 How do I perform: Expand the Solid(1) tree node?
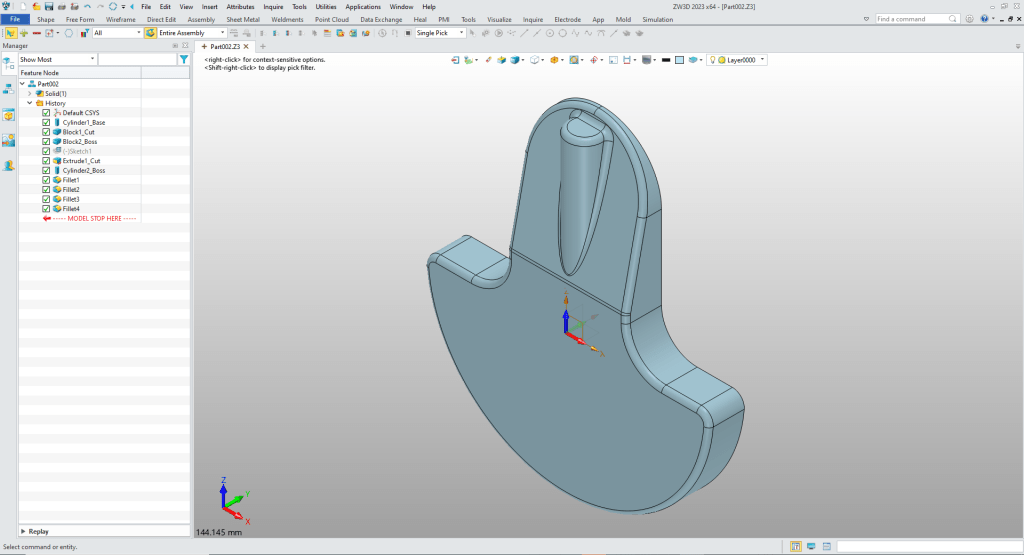[x=30, y=93]
